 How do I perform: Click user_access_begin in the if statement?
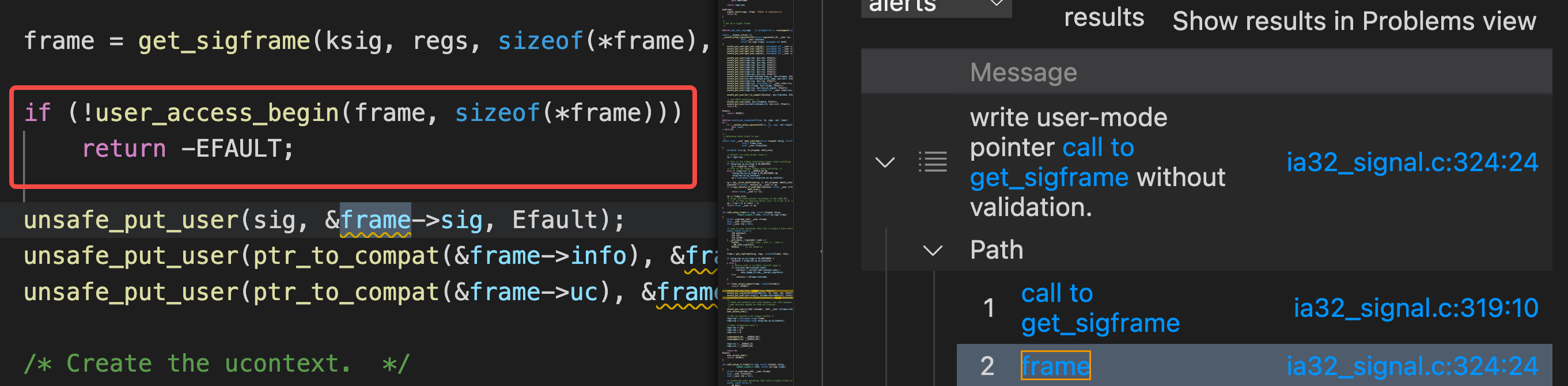(217, 113)
